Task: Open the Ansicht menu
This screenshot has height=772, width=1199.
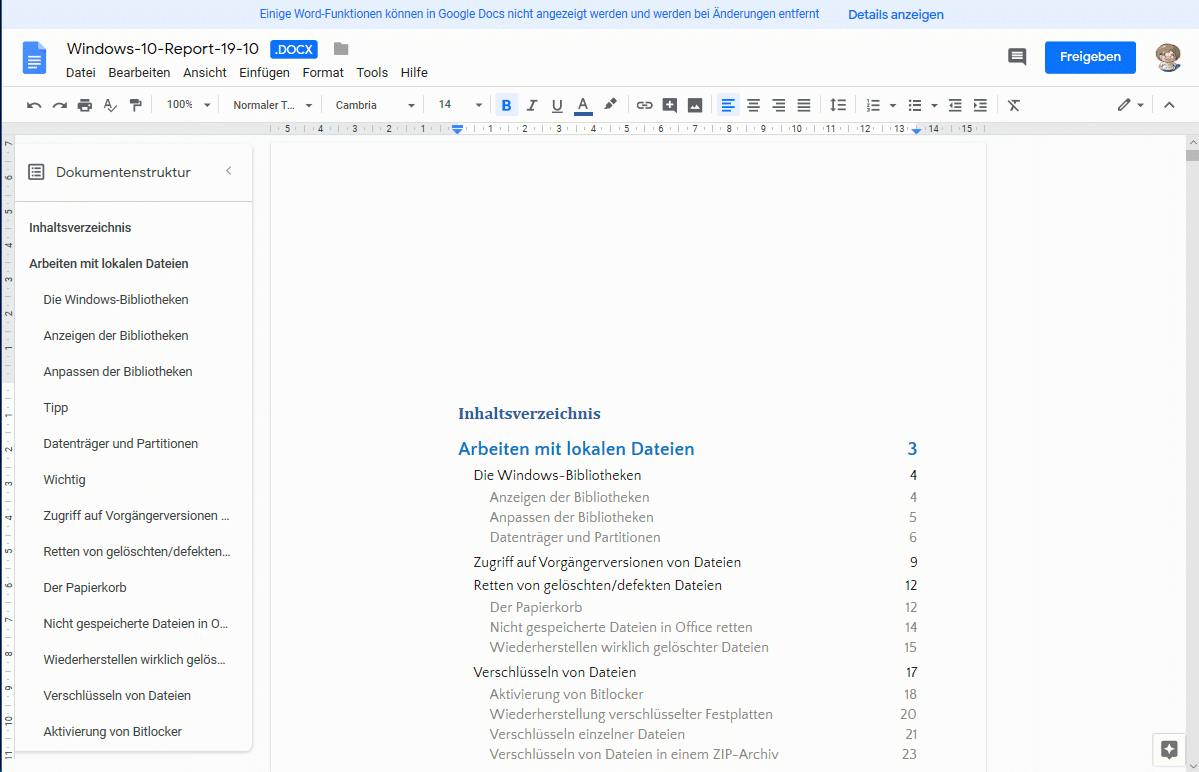Action: tap(204, 73)
